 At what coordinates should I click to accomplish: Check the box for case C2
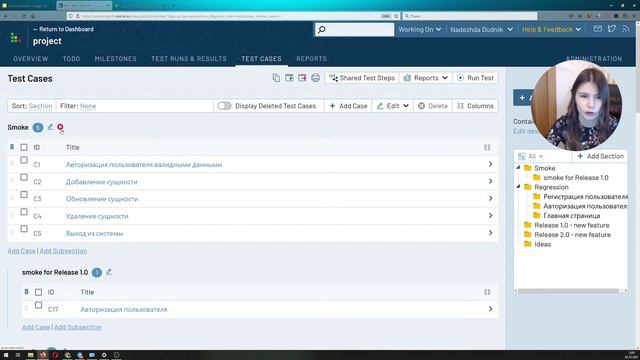click(24, 178)
